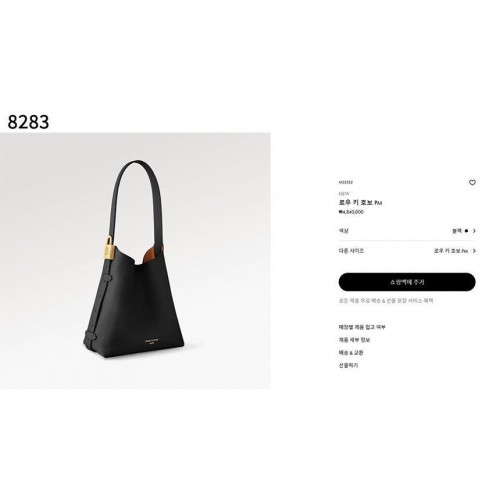Click the free shipping and gift wrap notice

(386, 301)
